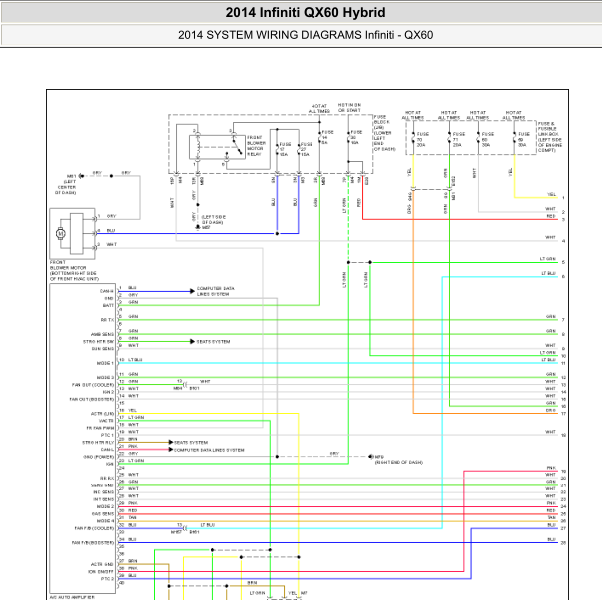The width and height of the screenshot is (602, 600).
Task: Select the 'STRG HTR SW' pin label
Action: [98, 341]
